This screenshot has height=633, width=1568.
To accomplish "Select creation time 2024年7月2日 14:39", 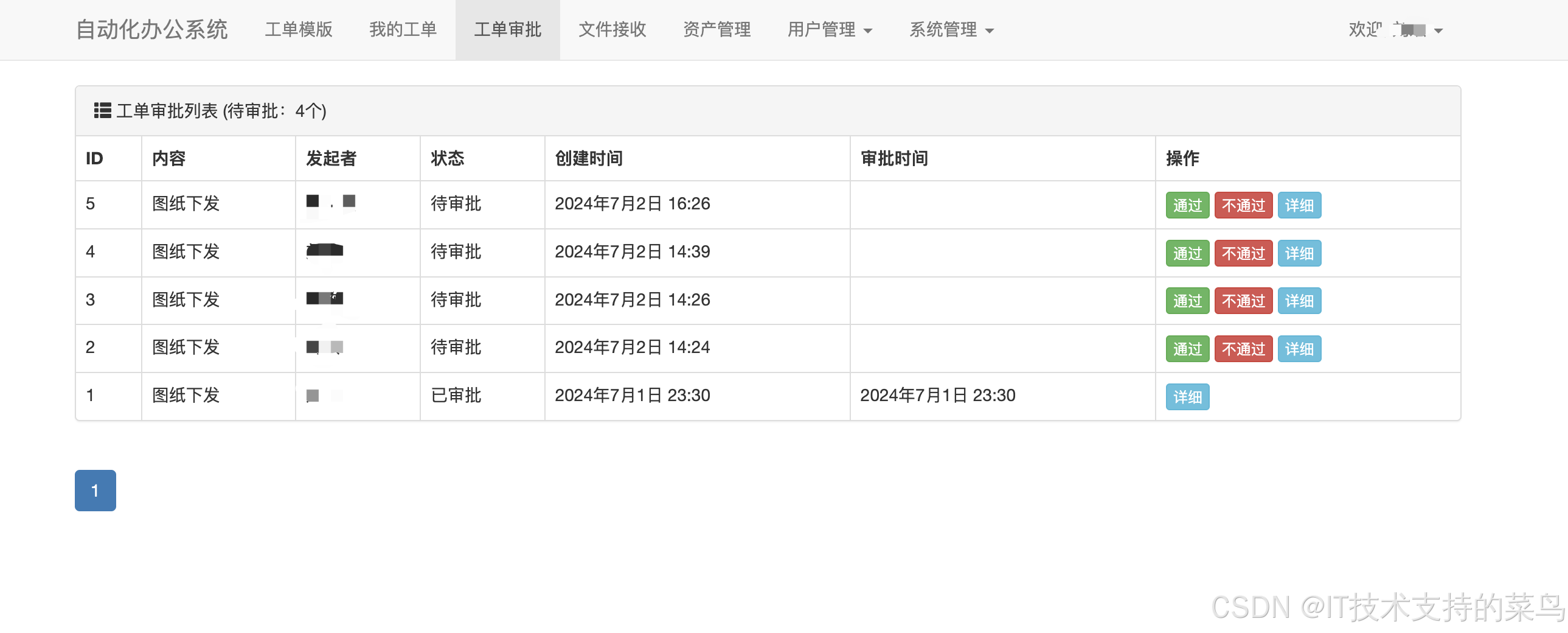I will click(x=633, y=251).
